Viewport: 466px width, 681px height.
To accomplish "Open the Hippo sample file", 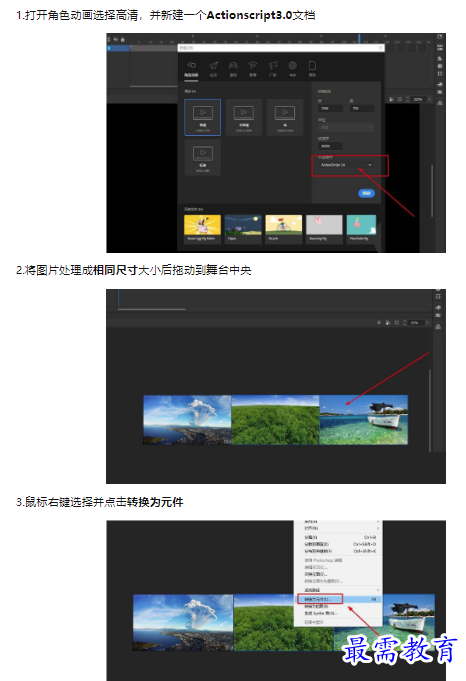I will pyautogui.click(x=243, y=228).
